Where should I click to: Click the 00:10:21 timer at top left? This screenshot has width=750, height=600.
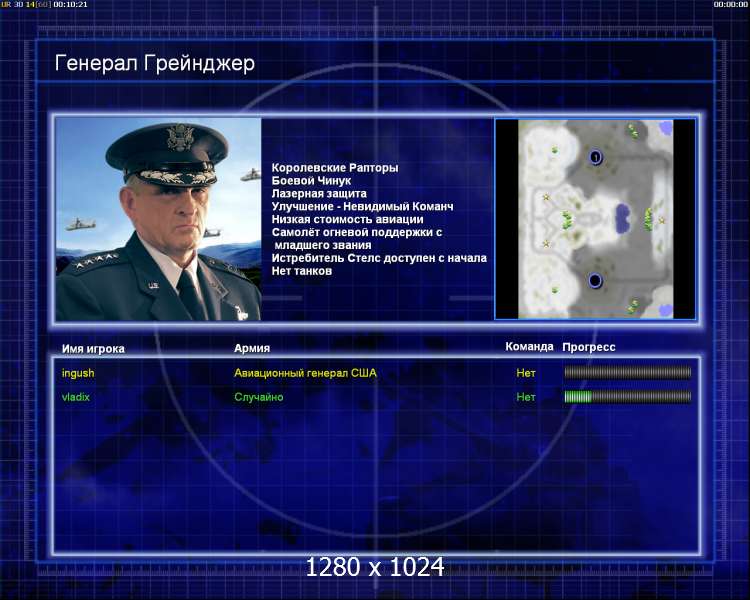coord(70,4)
